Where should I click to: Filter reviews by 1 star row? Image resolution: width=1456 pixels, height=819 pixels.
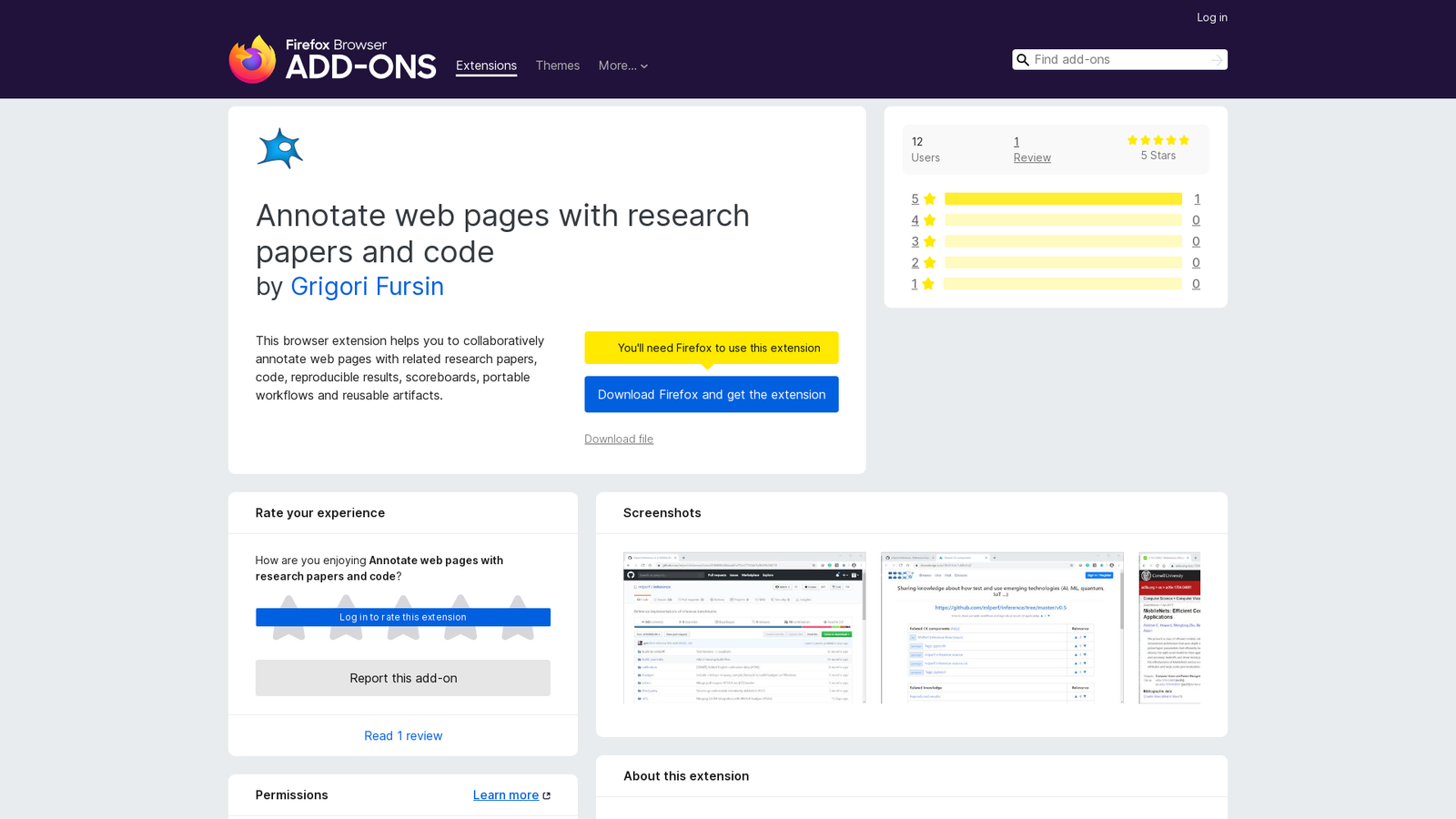[1056, 284]
